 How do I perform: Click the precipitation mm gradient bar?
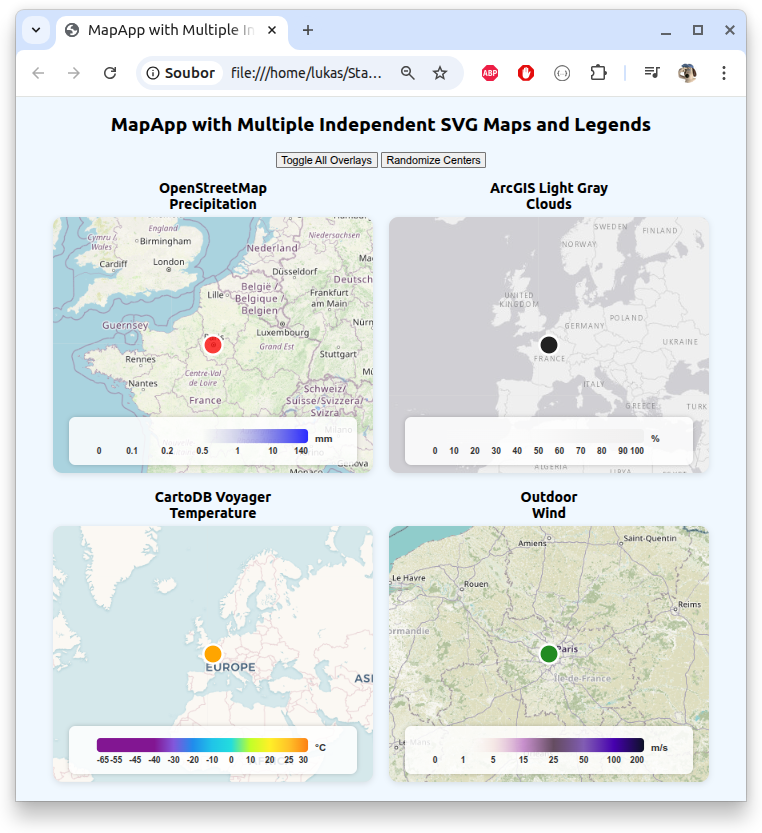[202, 436]
